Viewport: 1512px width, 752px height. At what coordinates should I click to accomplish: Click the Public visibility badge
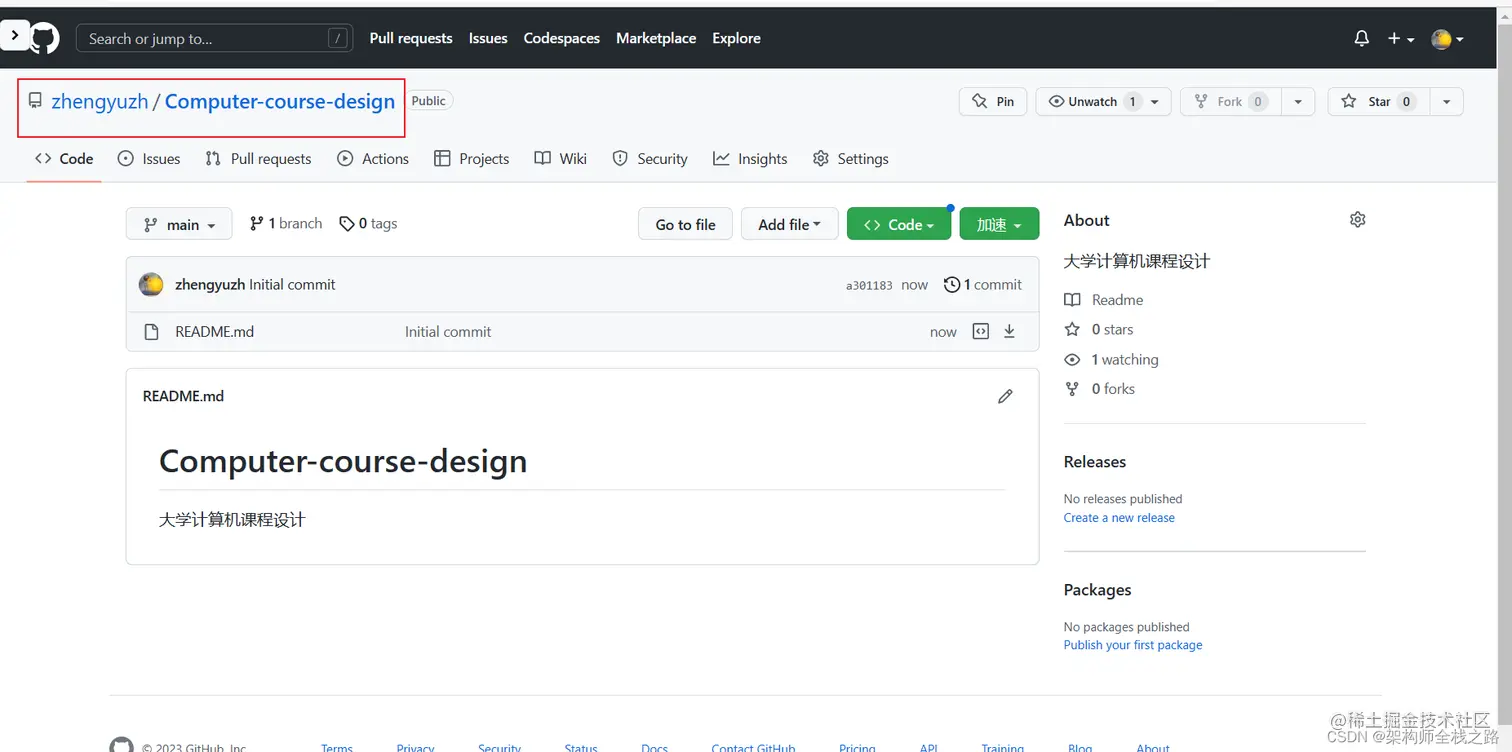click(429, 100)
